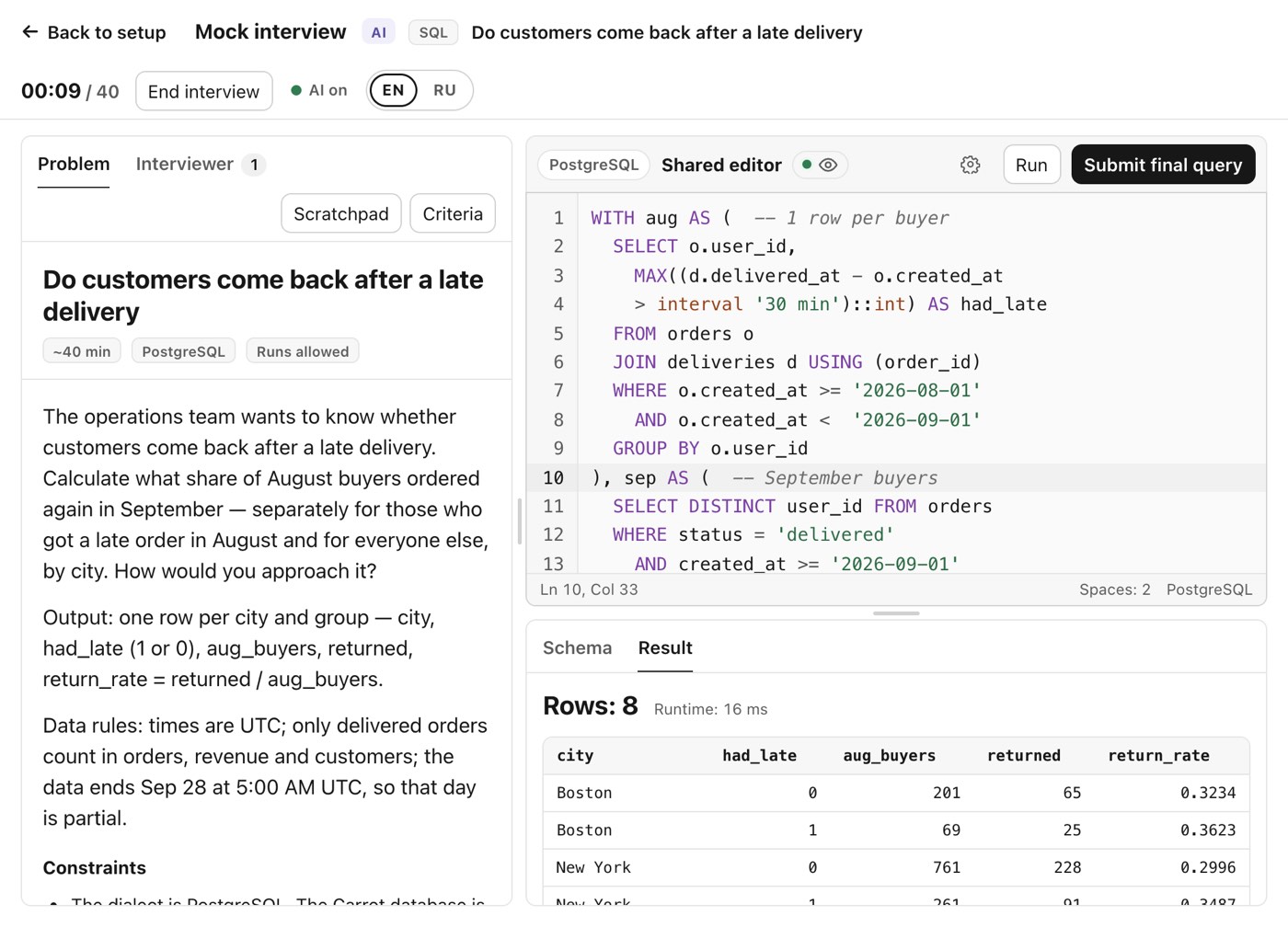
Task: Click the vertical panel splitter handle
Action: tap(520, 521)
